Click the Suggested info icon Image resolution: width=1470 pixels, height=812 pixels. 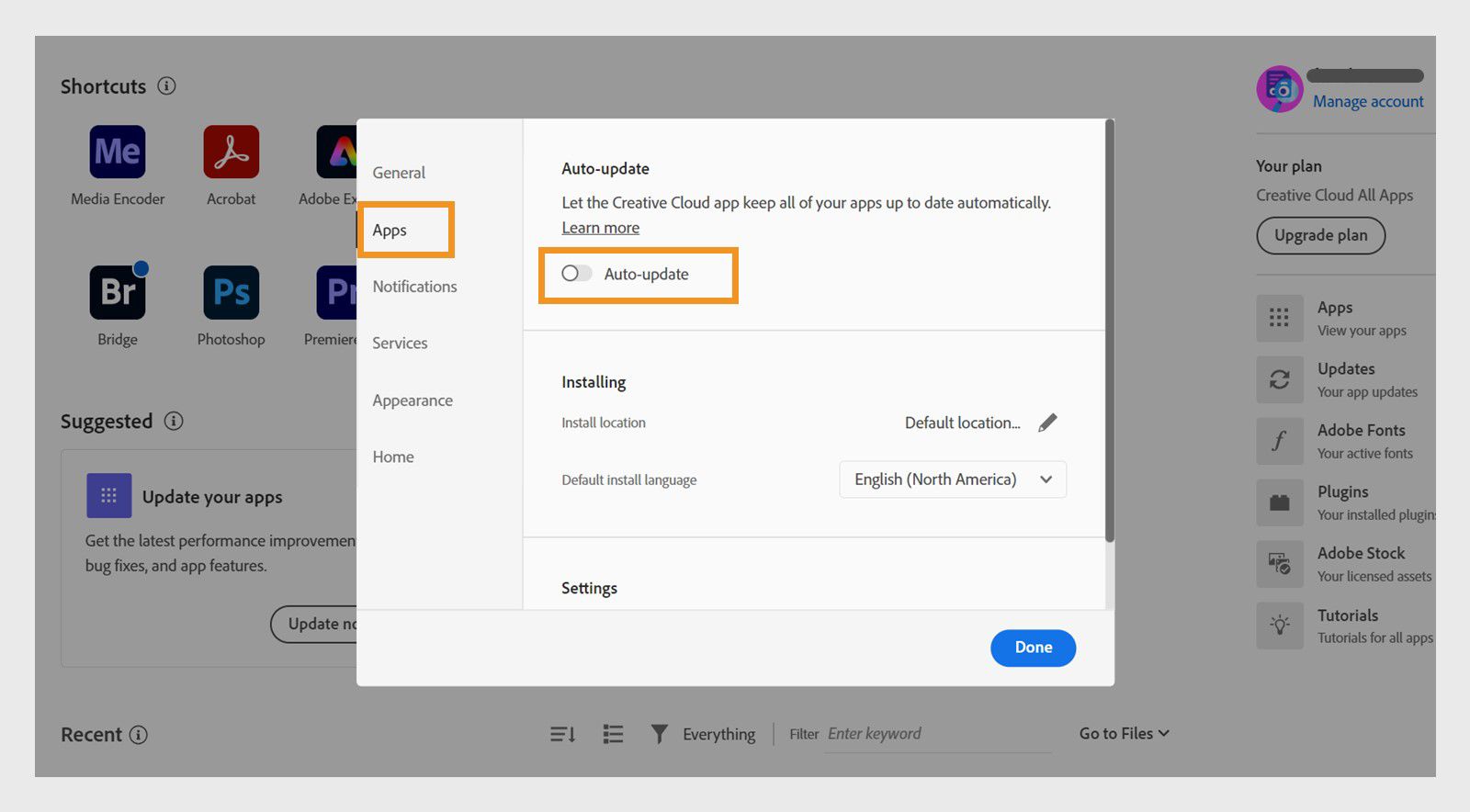click(x=173, y=421)
